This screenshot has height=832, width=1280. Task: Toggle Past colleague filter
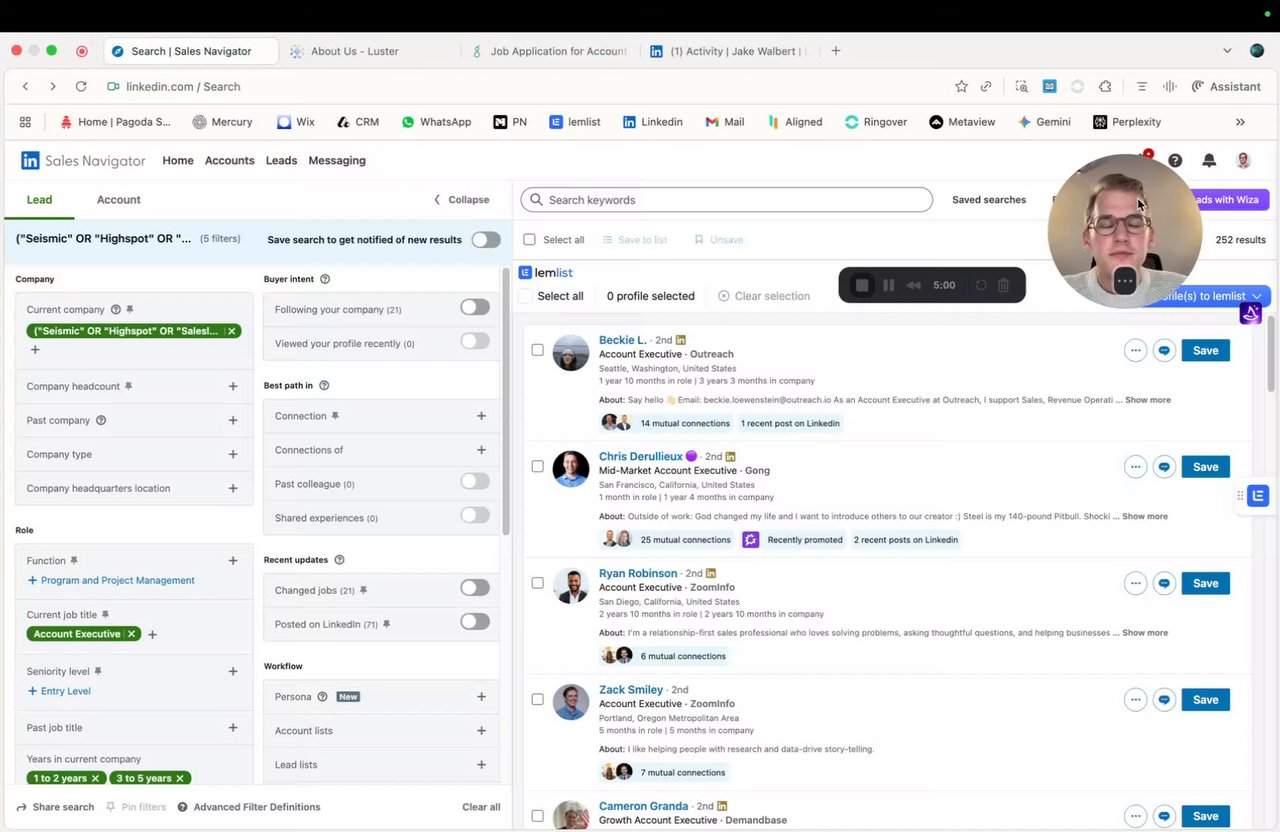[x=475, y=482]
